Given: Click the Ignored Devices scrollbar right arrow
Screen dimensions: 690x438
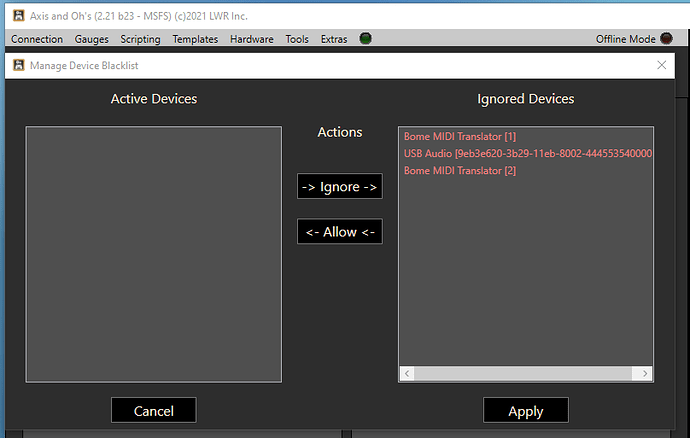Looking at the screenshot, I should pos(646,373).
